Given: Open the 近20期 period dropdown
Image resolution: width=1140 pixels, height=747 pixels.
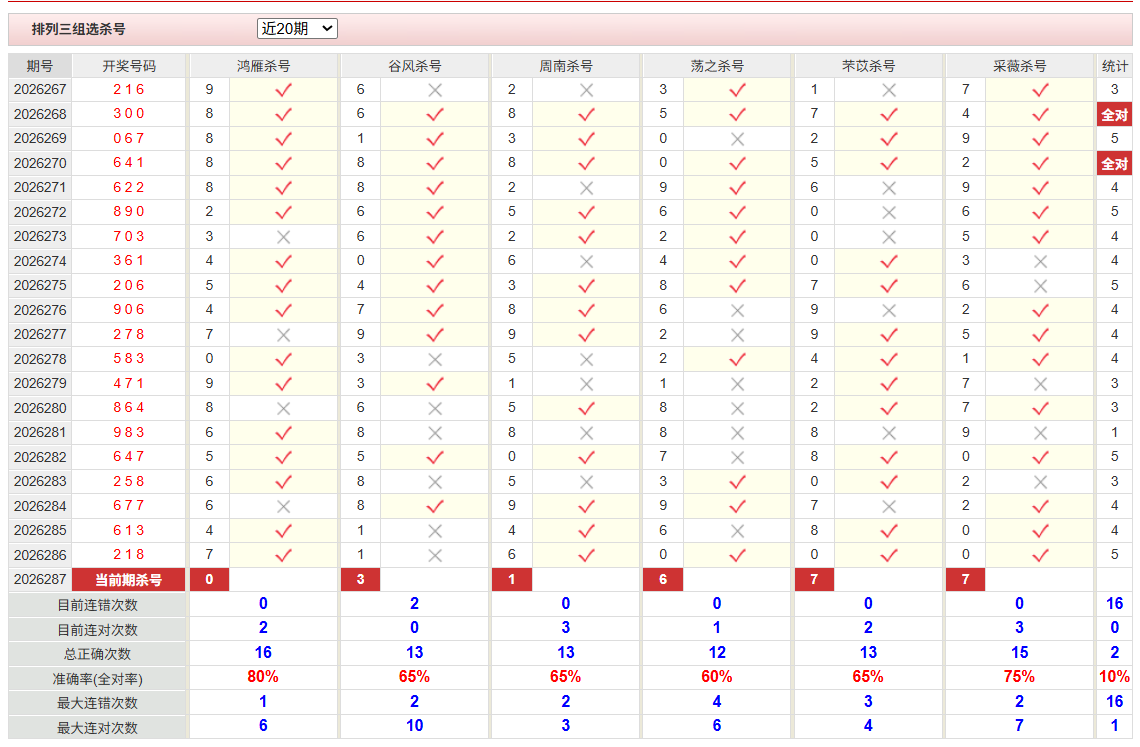Looking at the screenshot, I should pyautogui.click(x=297, y=28).
